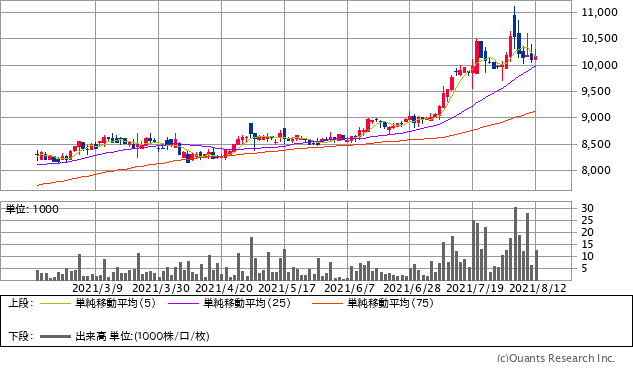Viewport: 633px width, 374px height.
Task: Click the 上段: legend label
Action: click(20, 303)
